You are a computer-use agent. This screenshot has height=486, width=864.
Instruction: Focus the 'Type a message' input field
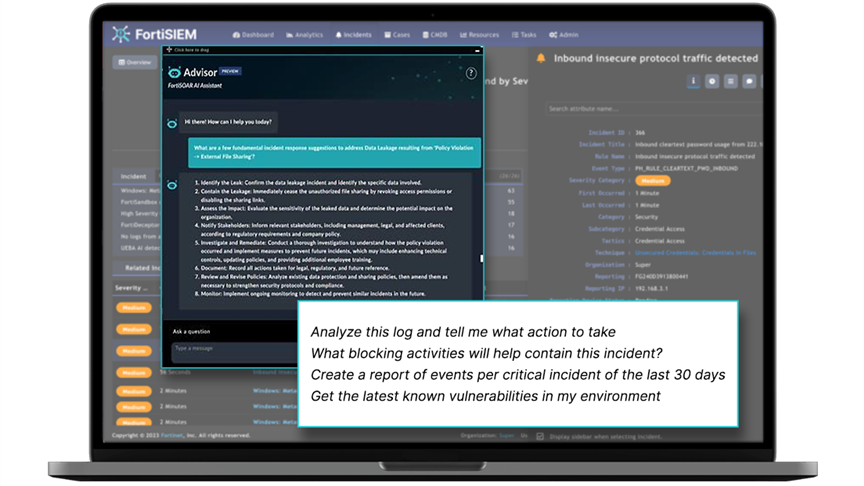235,352
